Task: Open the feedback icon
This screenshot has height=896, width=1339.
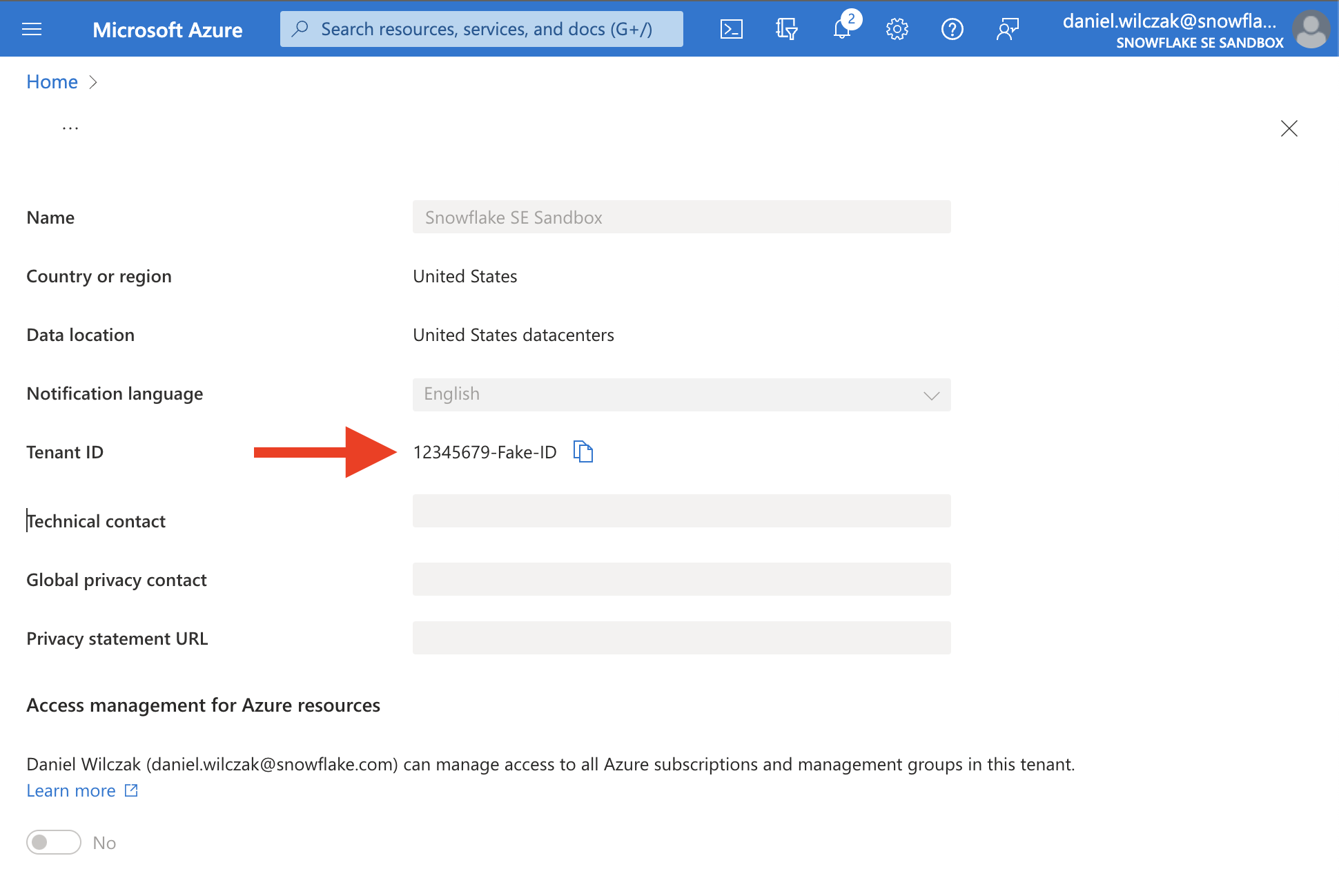Action: click(x=1008, y=29)
